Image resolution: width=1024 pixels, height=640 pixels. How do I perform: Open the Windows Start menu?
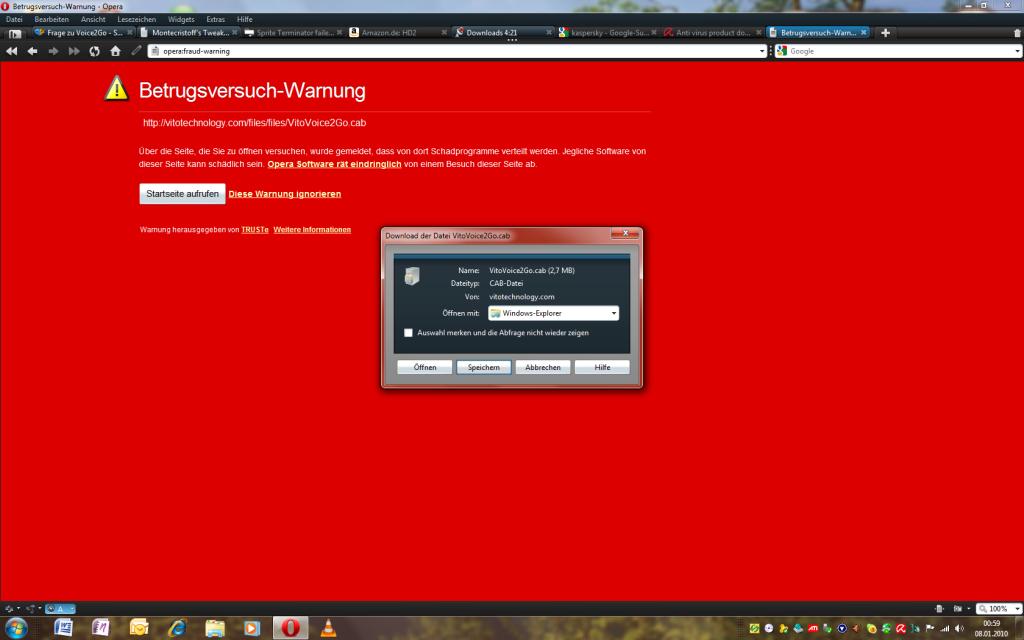pyautogui.click(x=16, y=628)
